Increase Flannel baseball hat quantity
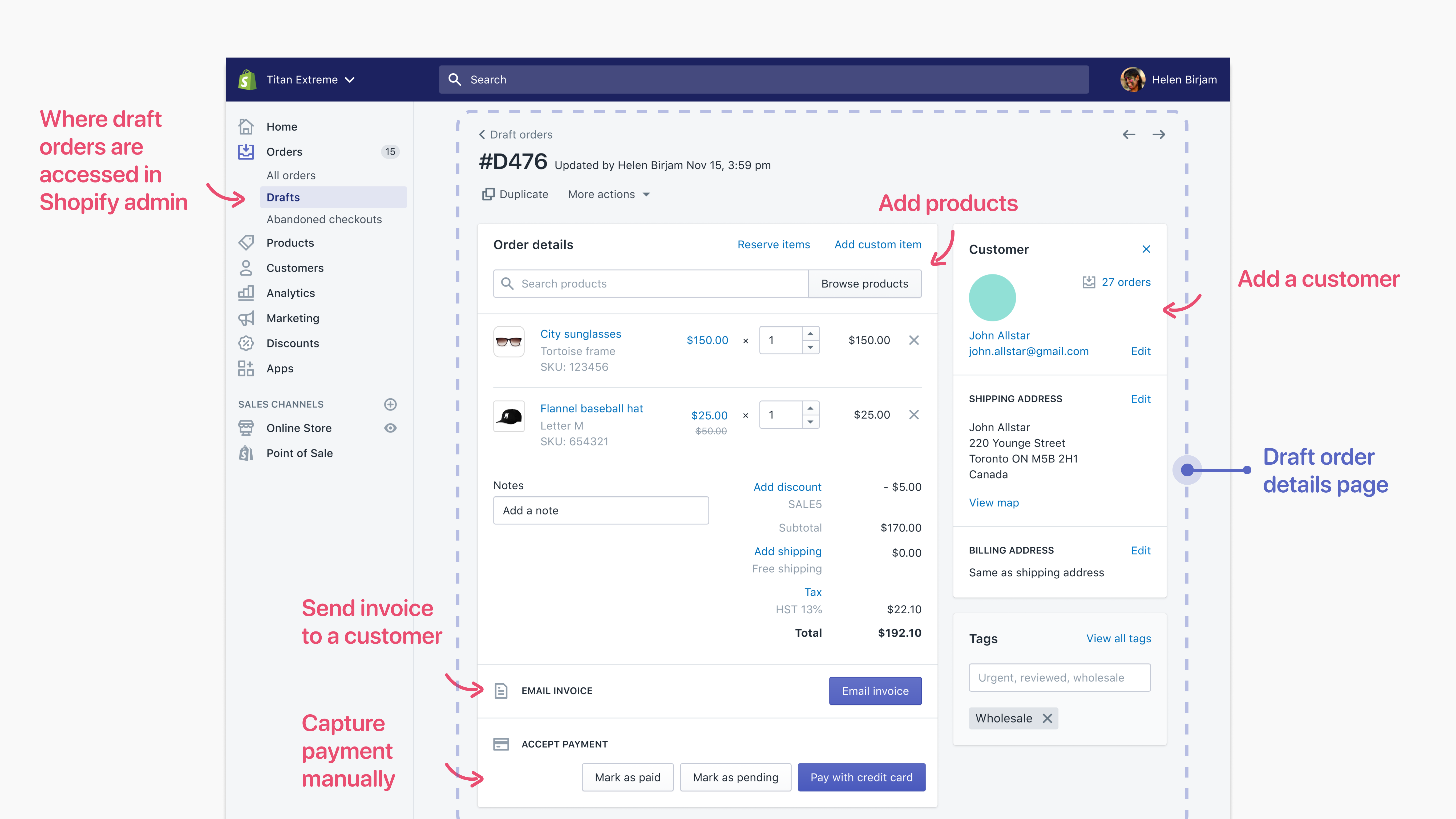Image resolution: width=1456 pixels, height=819 pixels. (811, 408)
